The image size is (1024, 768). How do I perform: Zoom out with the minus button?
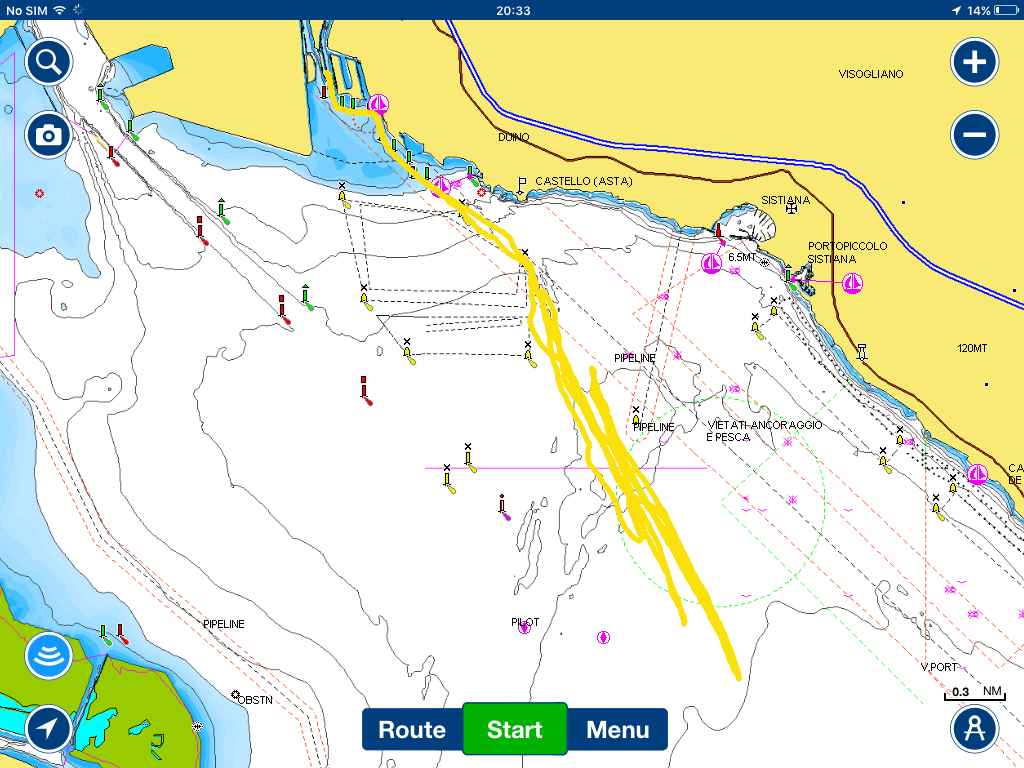[x=974, y=134]
